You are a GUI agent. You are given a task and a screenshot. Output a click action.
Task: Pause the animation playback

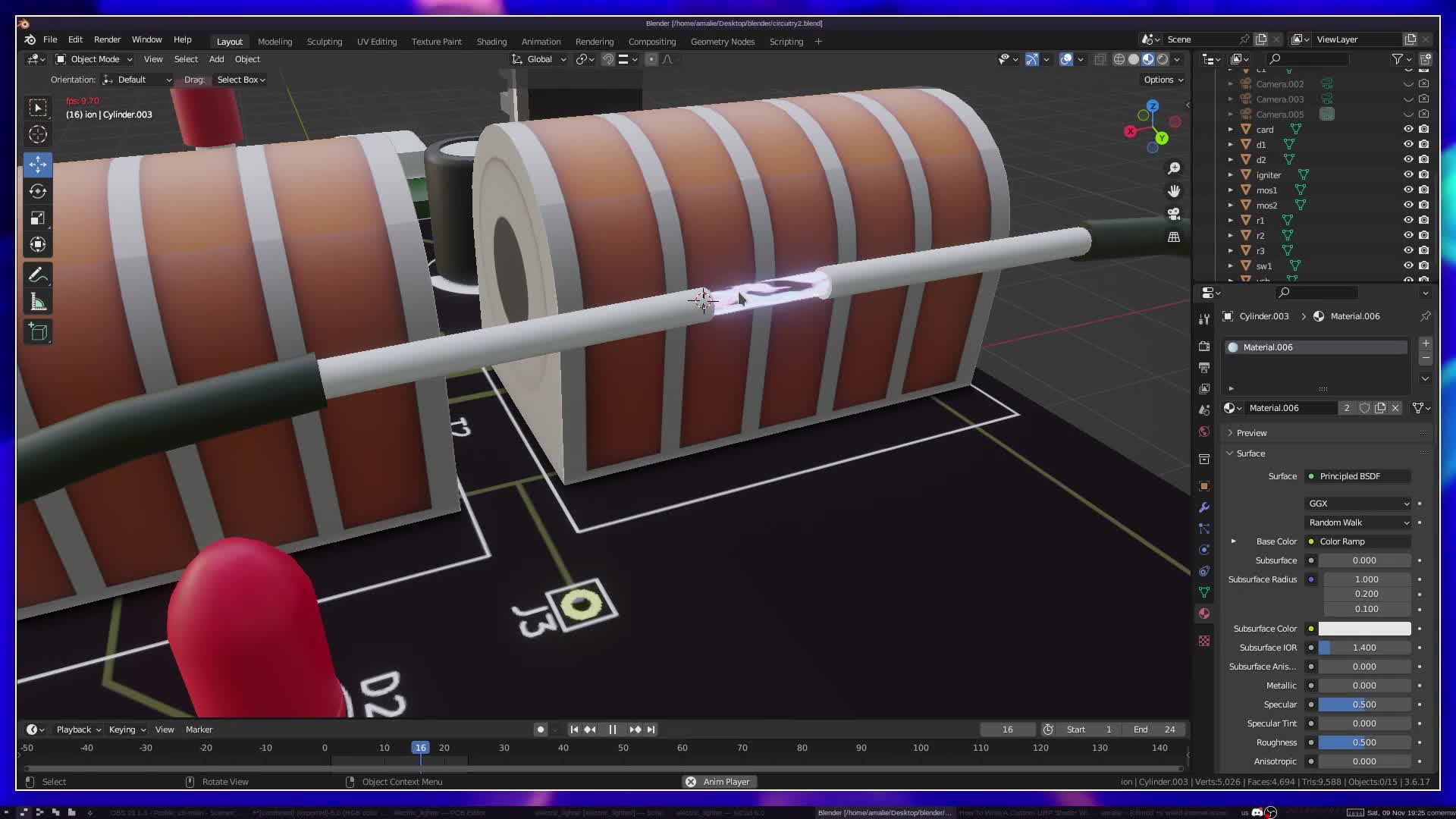pos(612,730)
